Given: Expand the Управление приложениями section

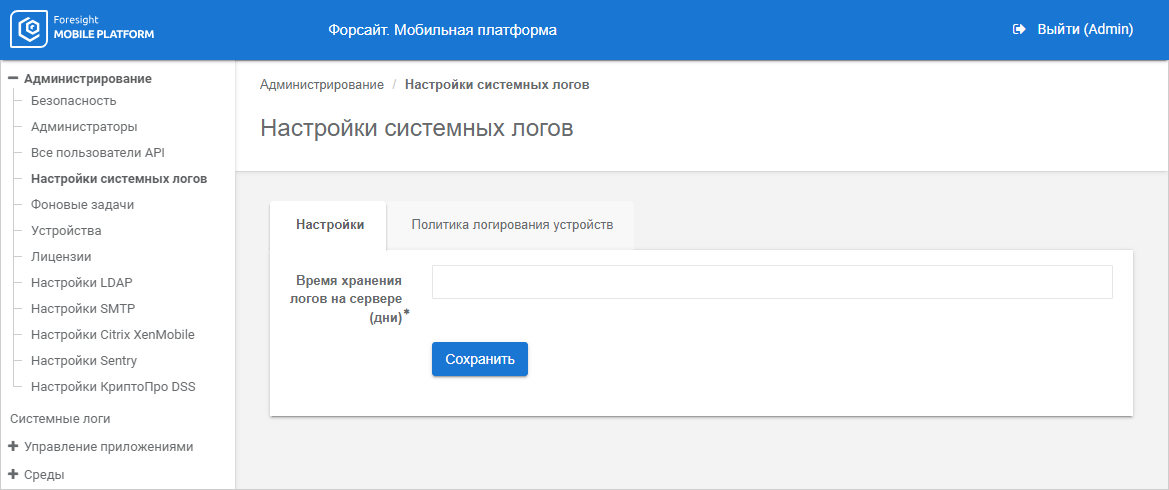Looking at the screenshot, I should (x=13, y=447).
